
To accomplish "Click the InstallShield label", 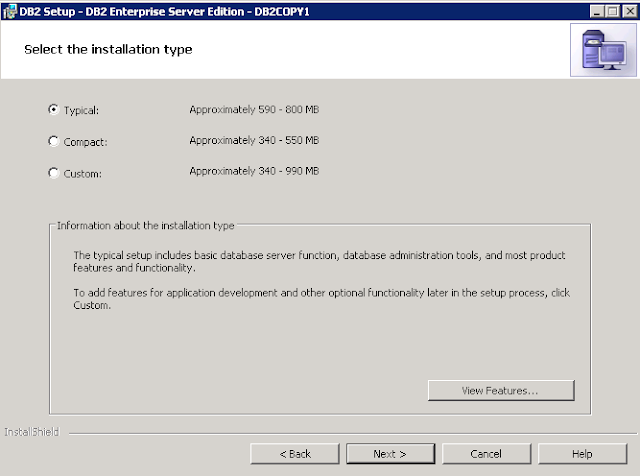I will pyautogui.click(x=32, y=432).
